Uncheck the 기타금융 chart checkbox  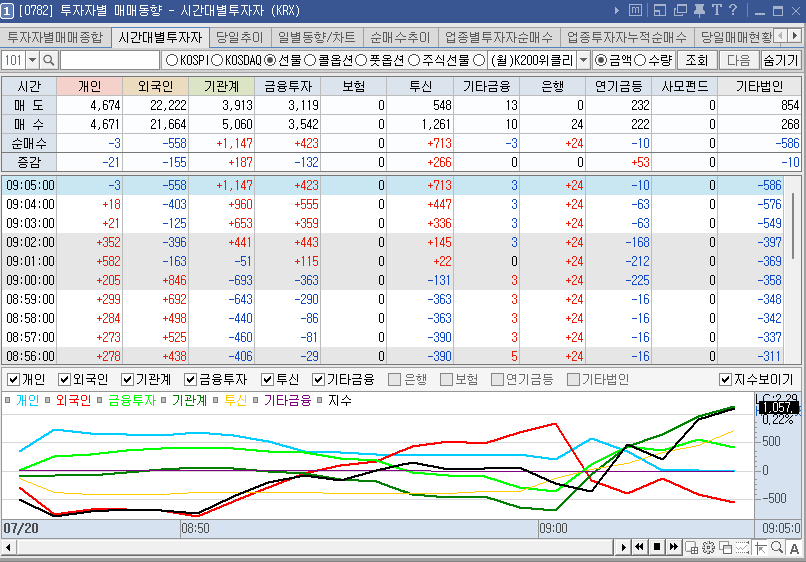318,379
